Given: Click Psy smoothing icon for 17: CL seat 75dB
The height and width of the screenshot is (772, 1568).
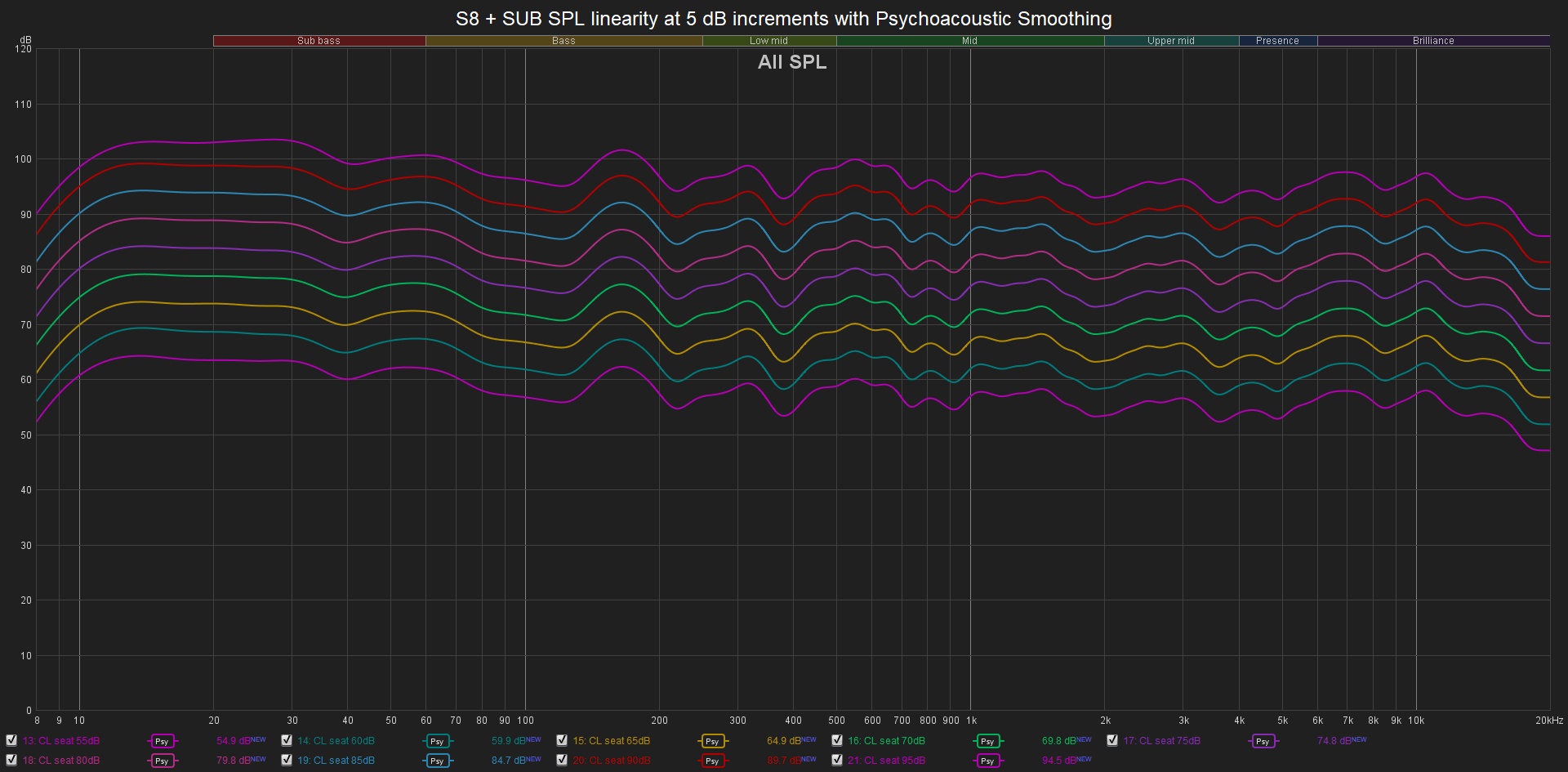Looking at the screenshot, I should [x=1263, y=742].
